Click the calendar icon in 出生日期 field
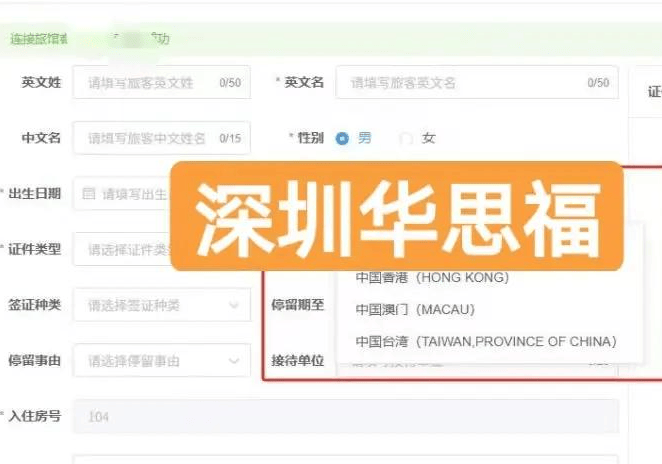This screenshot has width=662, height=464. [89, 193]
